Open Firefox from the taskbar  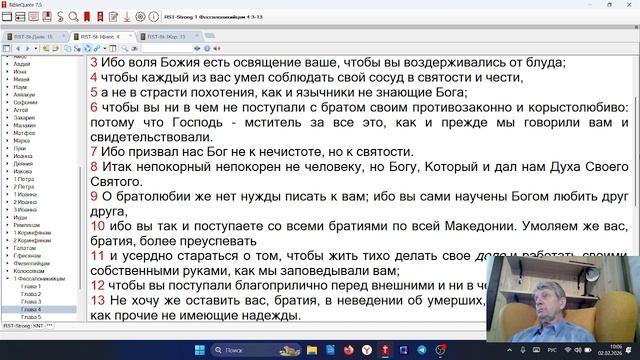(x=349, y=350)
